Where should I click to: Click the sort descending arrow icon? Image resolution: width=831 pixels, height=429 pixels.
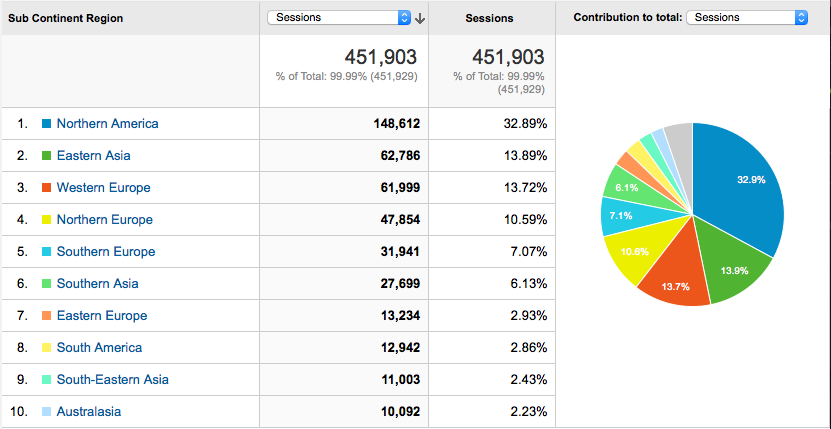click(x=420, y=18)
